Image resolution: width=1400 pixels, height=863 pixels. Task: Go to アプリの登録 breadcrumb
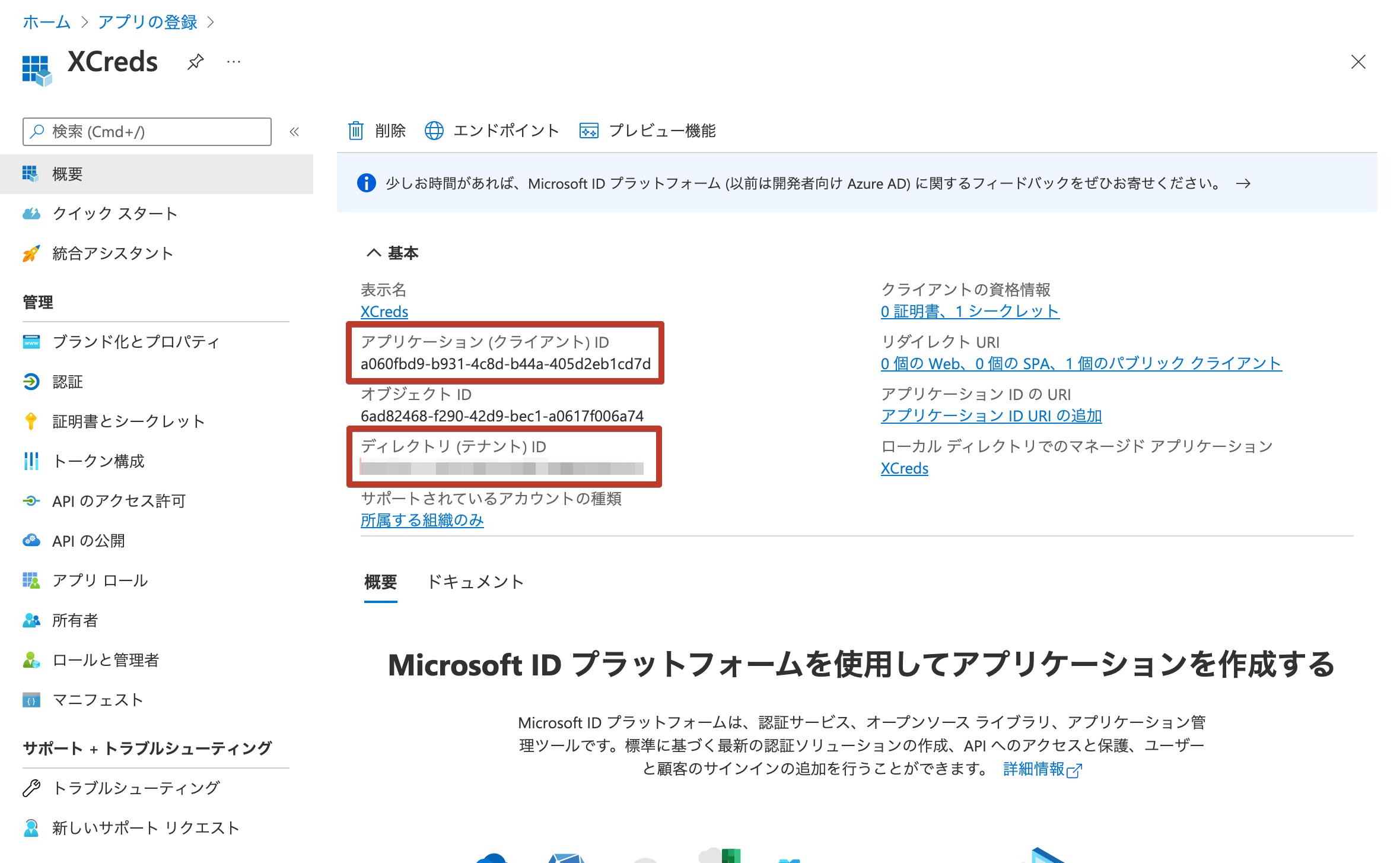(147, 23)
